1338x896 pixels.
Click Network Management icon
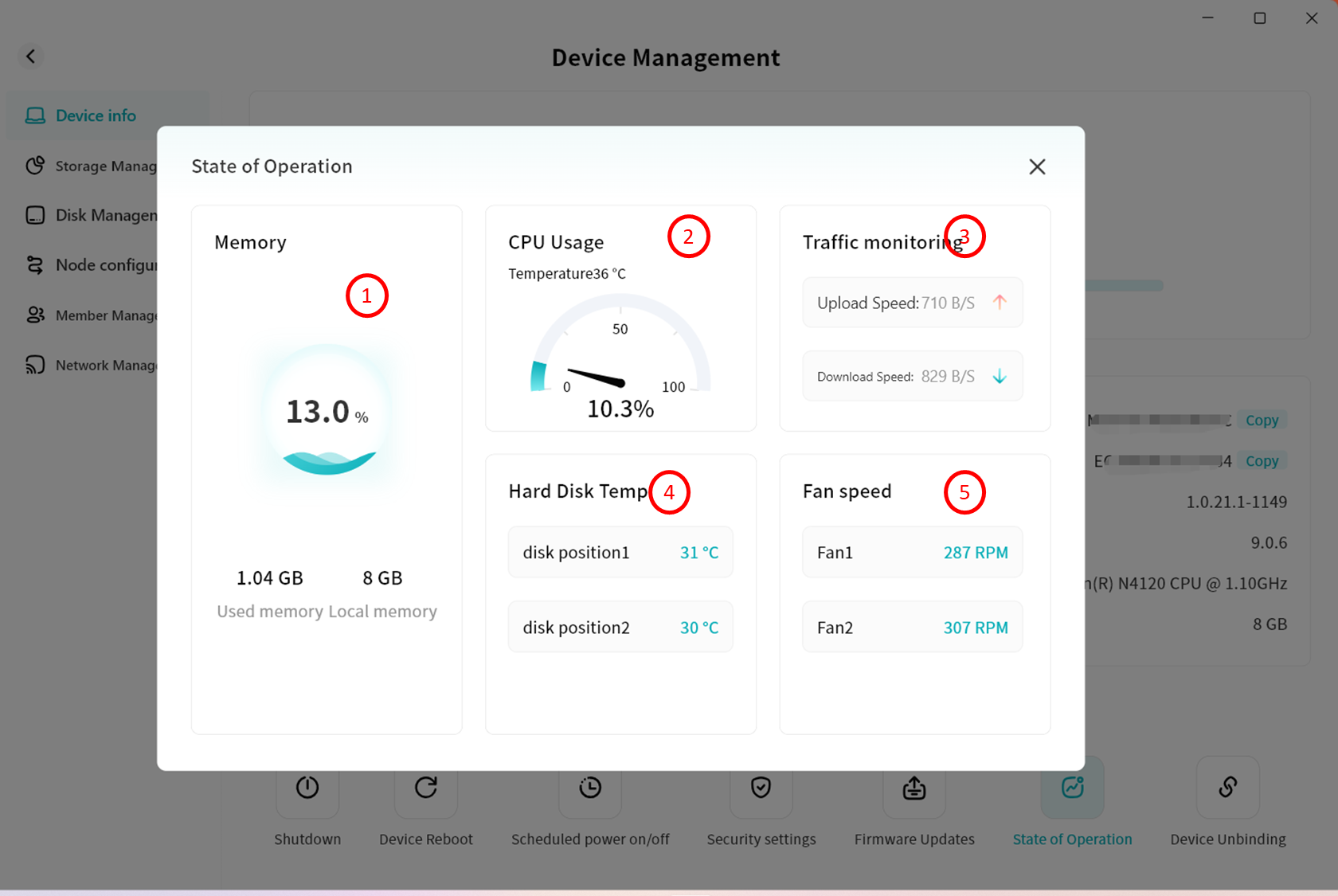tap(35, 365)
